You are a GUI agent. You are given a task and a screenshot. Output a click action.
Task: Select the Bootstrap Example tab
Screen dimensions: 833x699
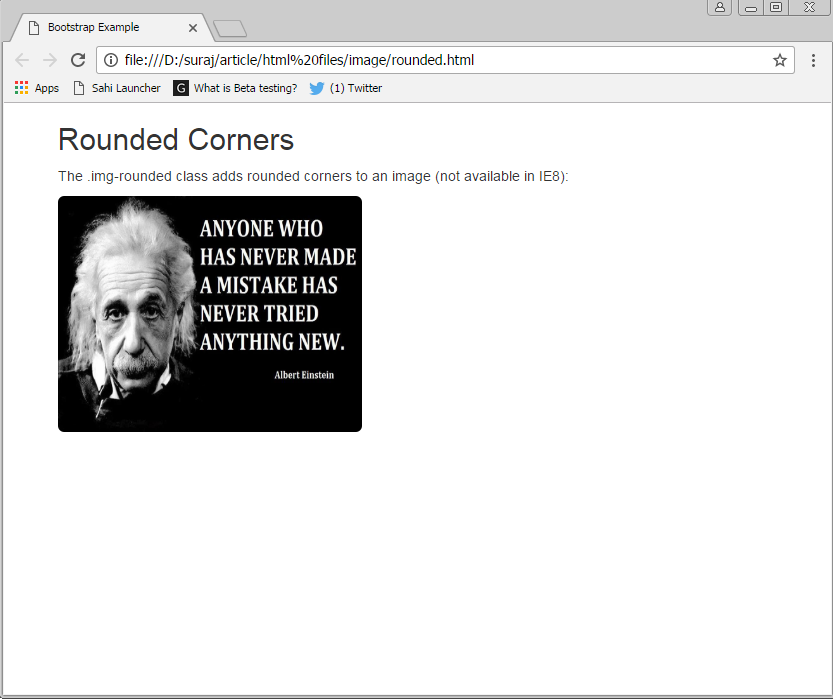[x=112, y=28]
